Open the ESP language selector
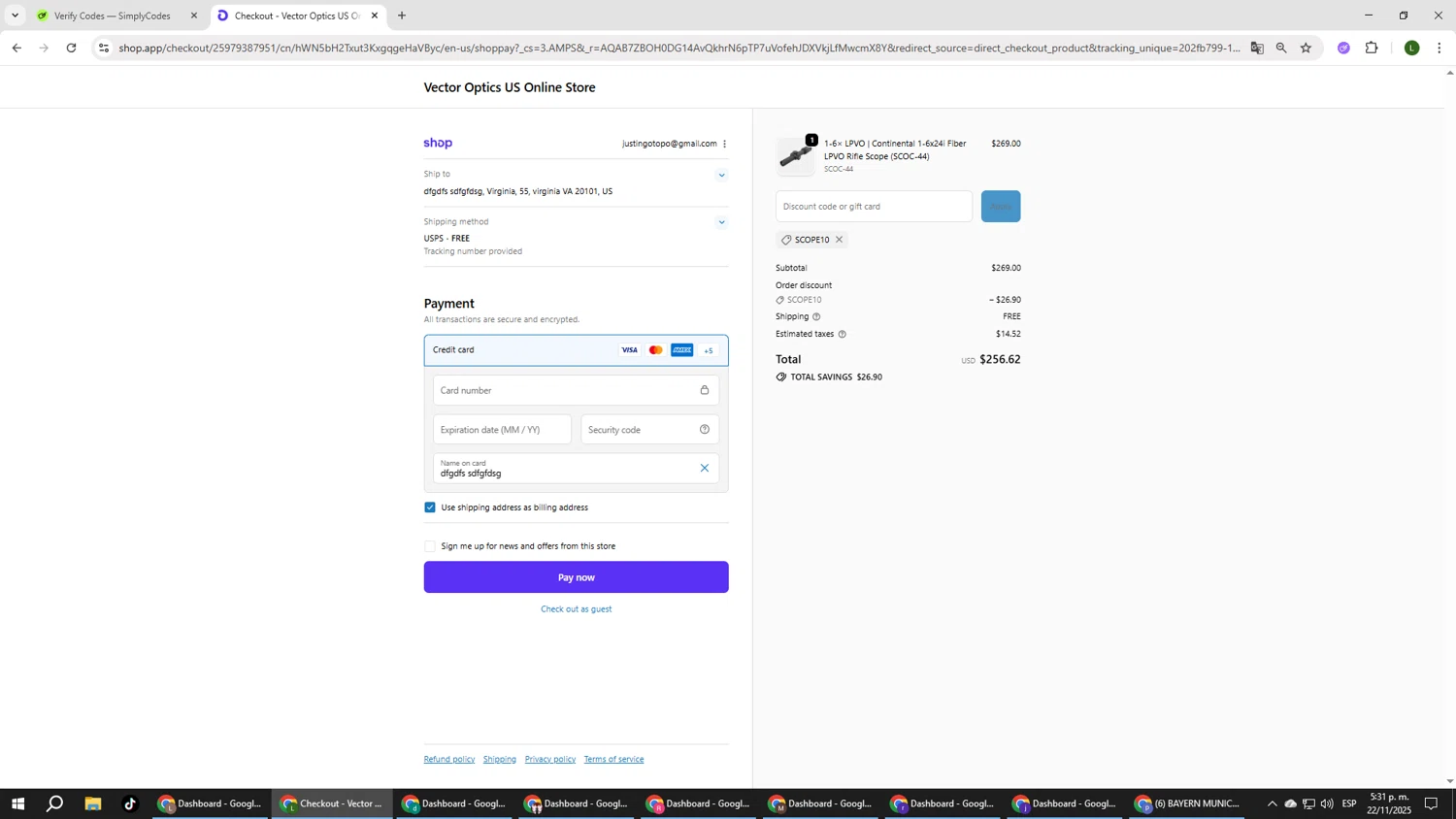 click(1349, 803)
